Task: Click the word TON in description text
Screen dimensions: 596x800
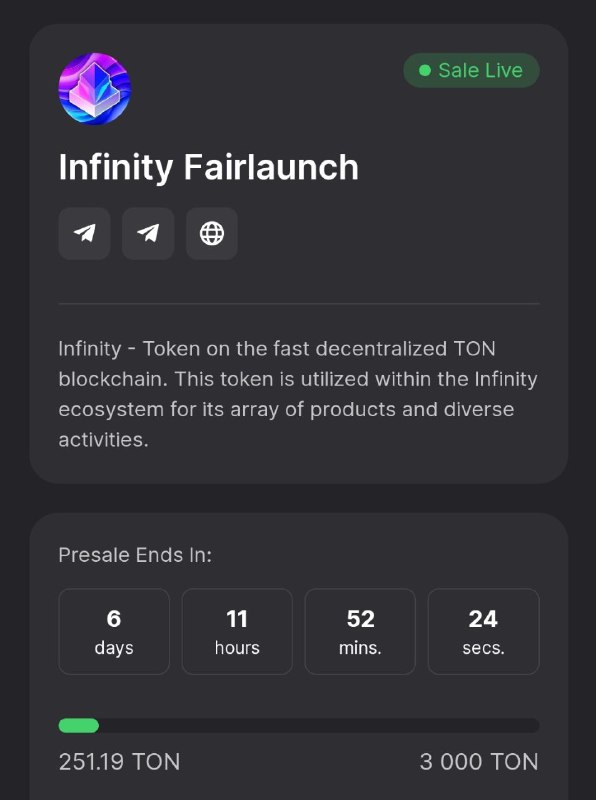Action: tap(475, 349)
